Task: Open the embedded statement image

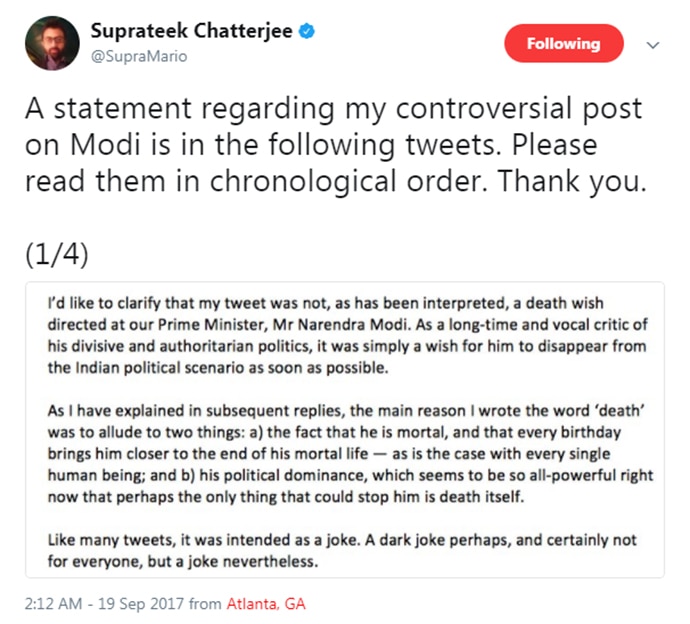Action: (x=344, y=428)
